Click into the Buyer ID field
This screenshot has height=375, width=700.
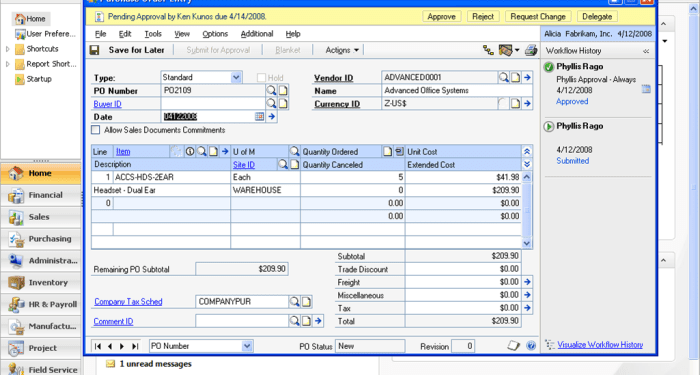(x=212, y=104)
